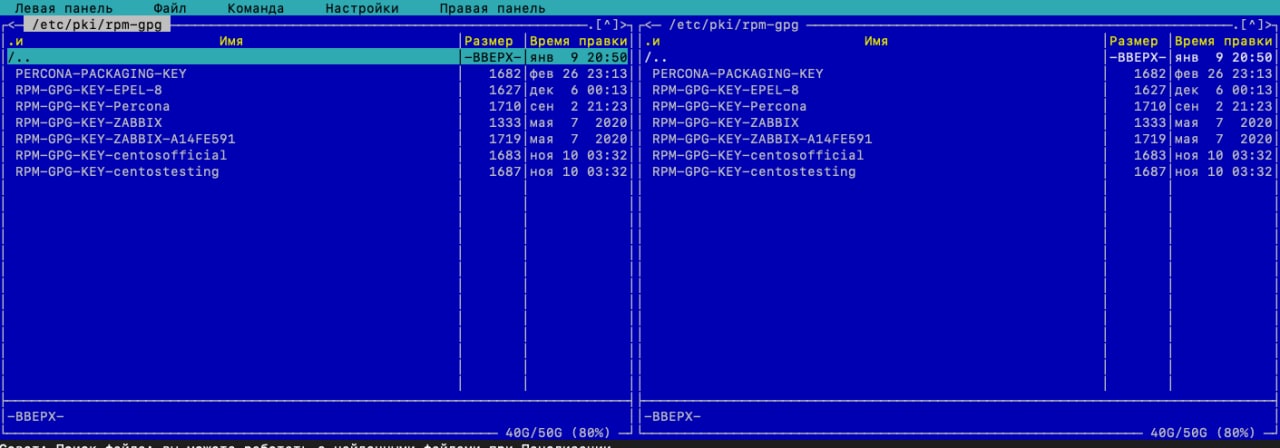The width and height of the screenshot is (1280, 448).
Task: Click size 1333 in right panel
Action: [1150, 123]
